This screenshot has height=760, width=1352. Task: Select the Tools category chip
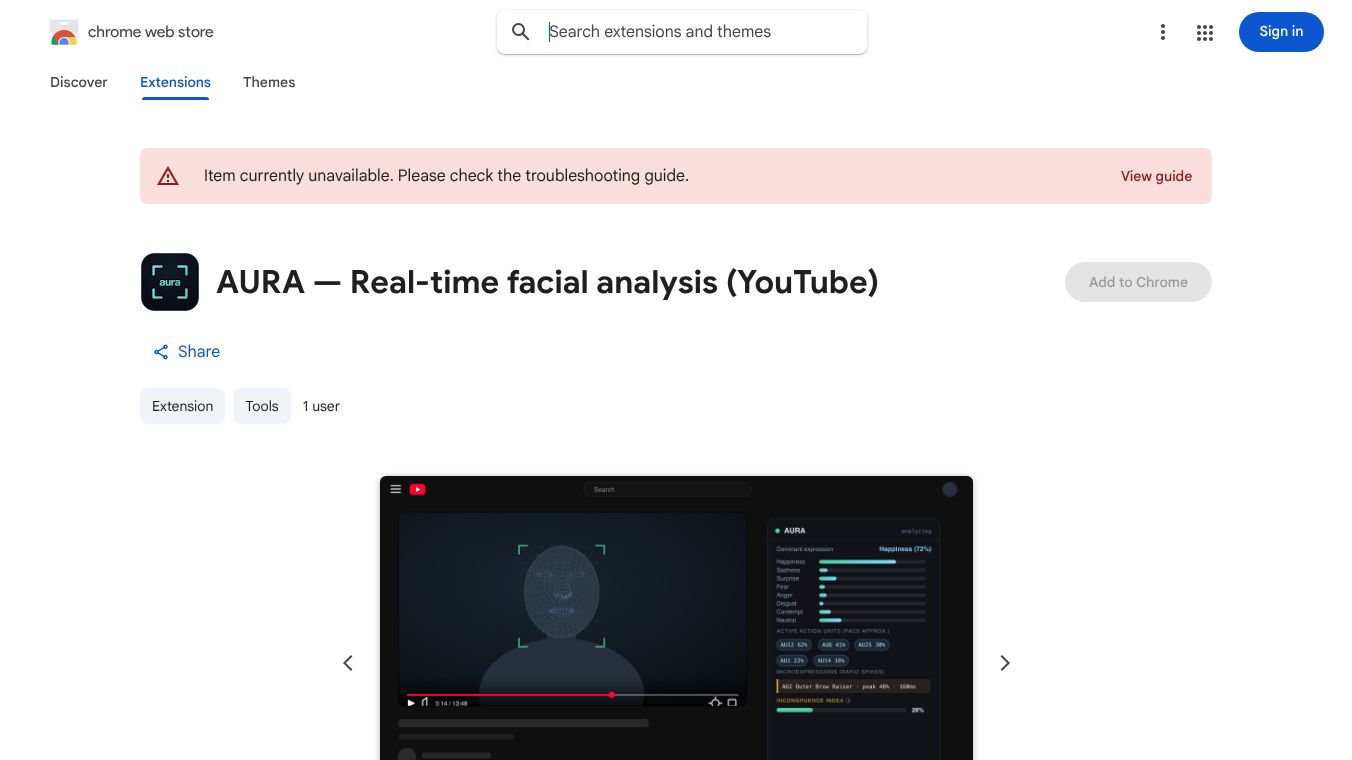262,406
